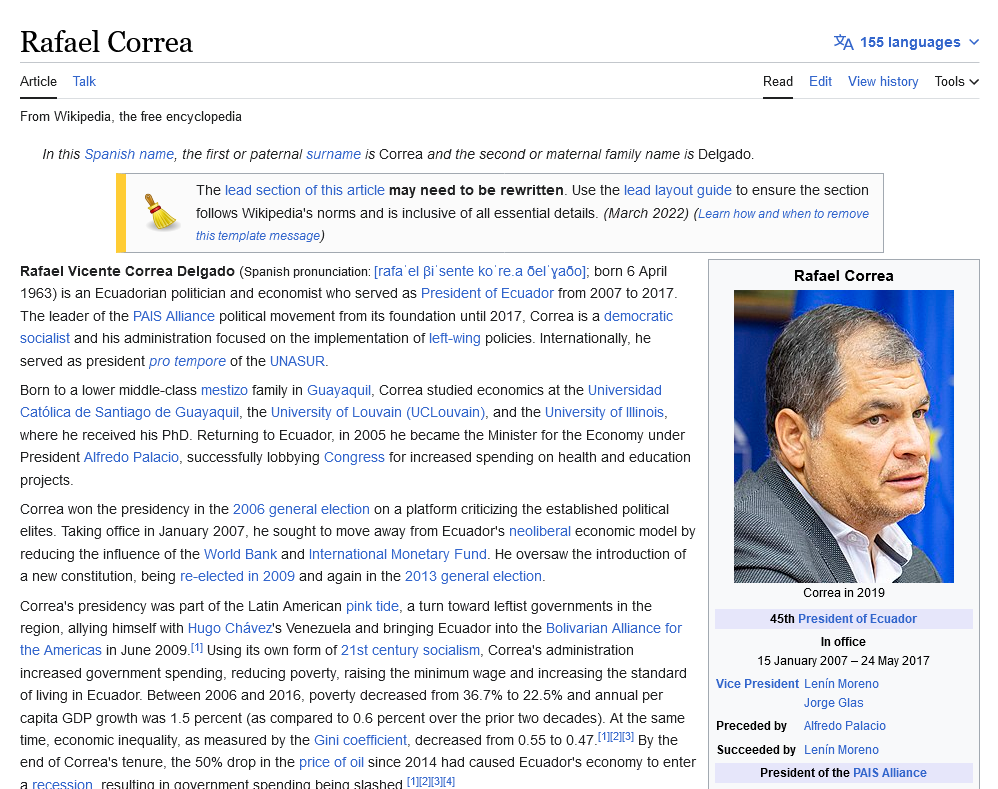Open the Talk tab
This screenshot has width=998, height=789.
[x=84, y=81]
